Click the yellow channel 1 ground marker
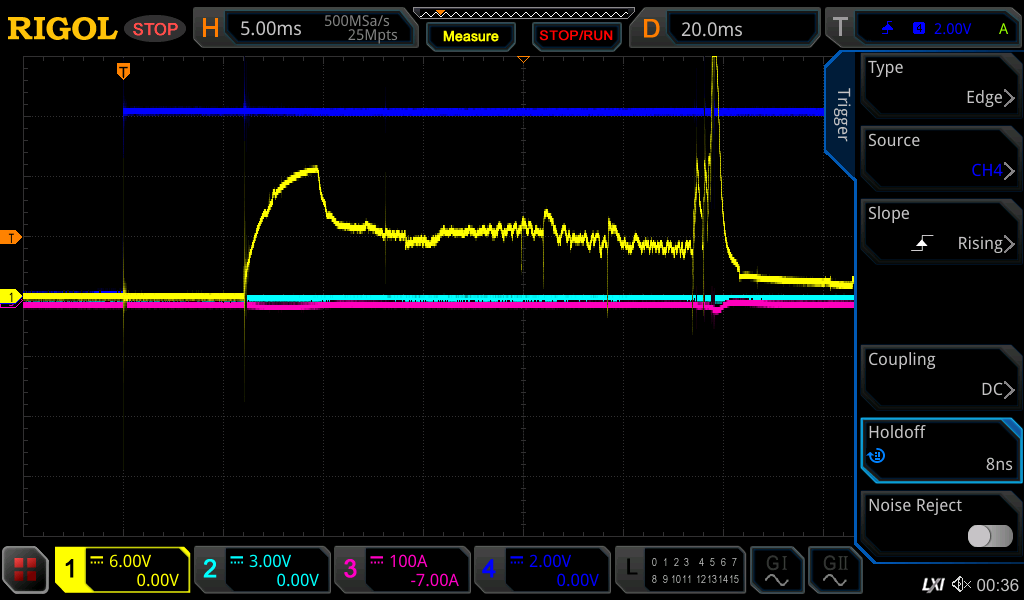This screenshot has height=600, width=1024. [12, 297]
